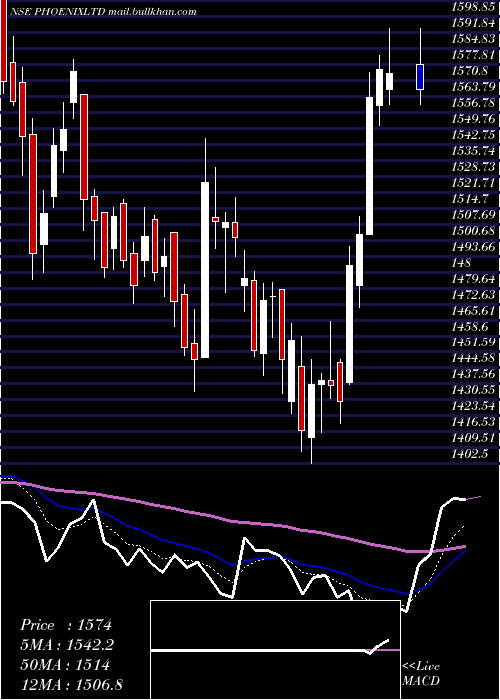500x700 pixels.
Task: Click the 1500.68 price axis label
Action: pyautogui.click(x=474, y=231)
